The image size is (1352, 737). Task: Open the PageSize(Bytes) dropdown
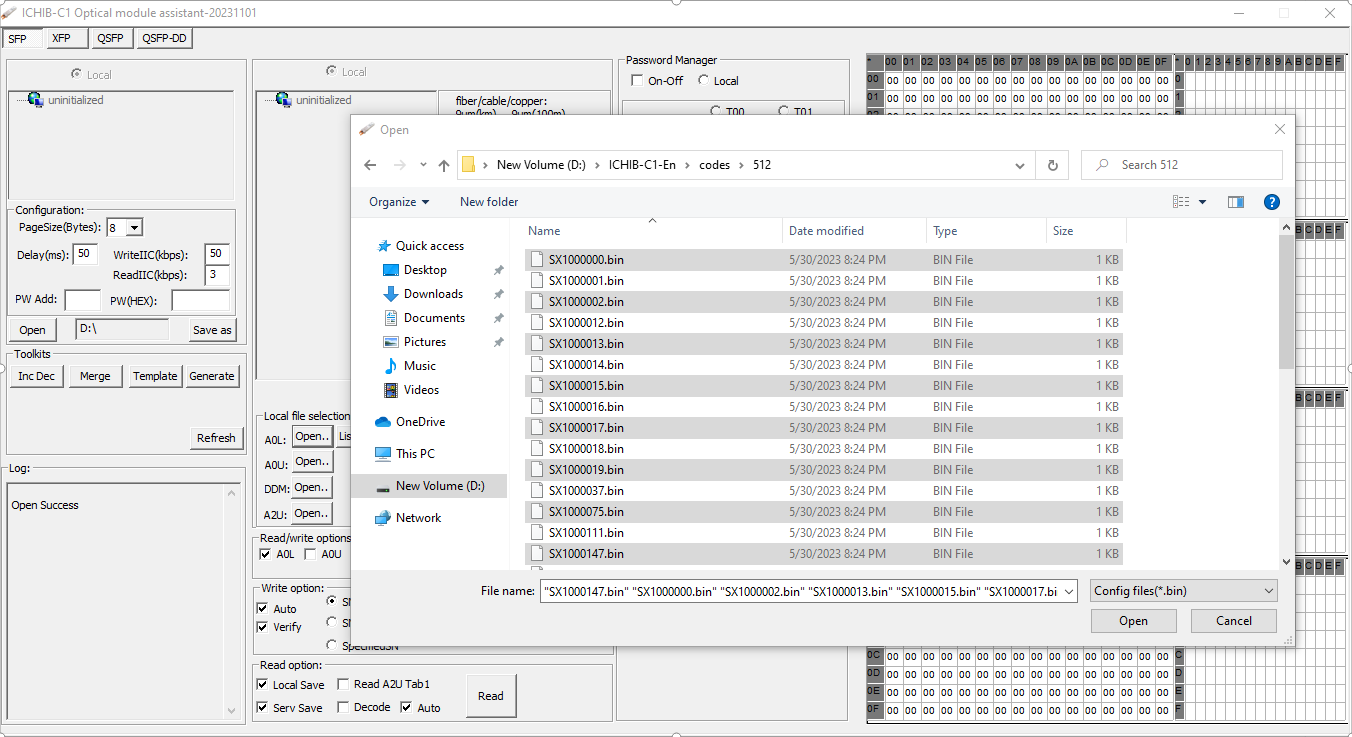click(135, 227)
